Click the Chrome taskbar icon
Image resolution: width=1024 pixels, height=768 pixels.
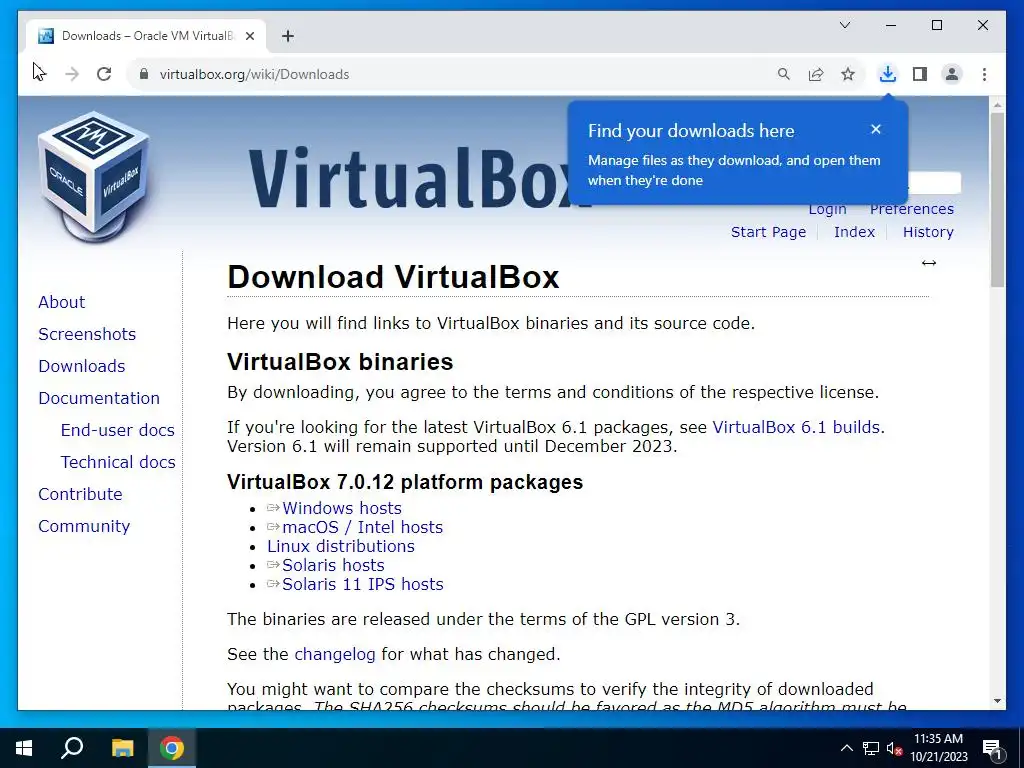point(172,748)
